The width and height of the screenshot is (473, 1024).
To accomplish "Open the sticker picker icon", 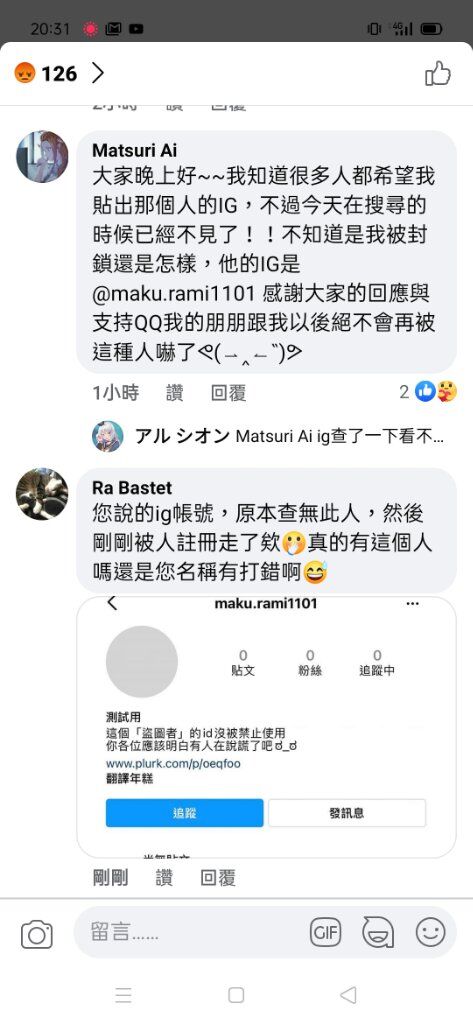I will click(378, 933).
